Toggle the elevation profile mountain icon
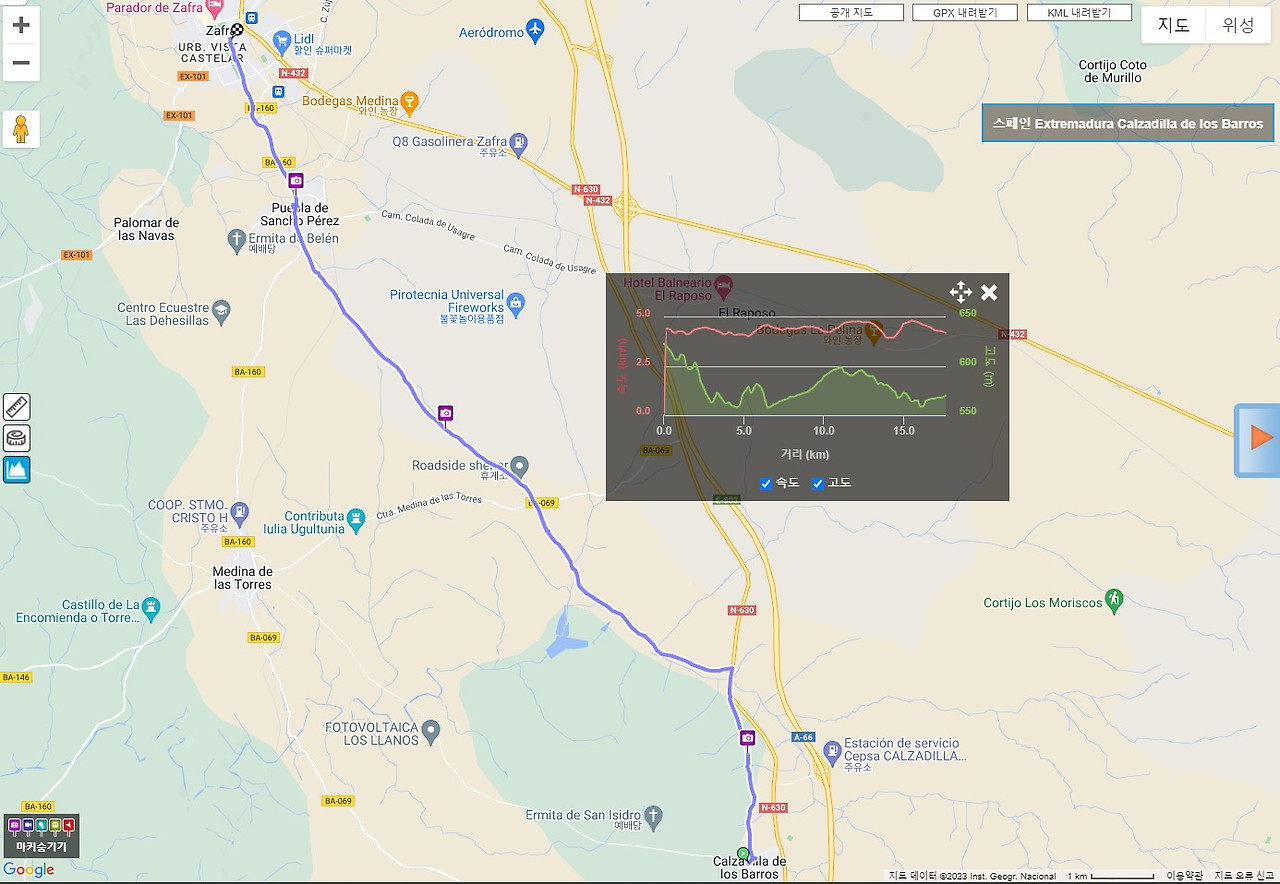The width and height of the screenshot is (1280, 884). click(x=17, y=469)
